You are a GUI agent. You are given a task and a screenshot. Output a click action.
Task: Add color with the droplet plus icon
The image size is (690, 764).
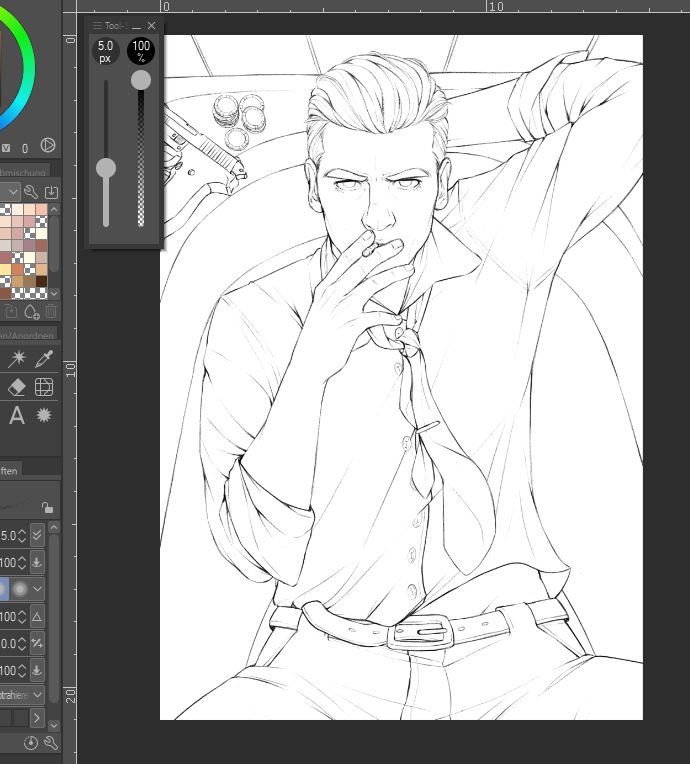(x=30, y=313)
